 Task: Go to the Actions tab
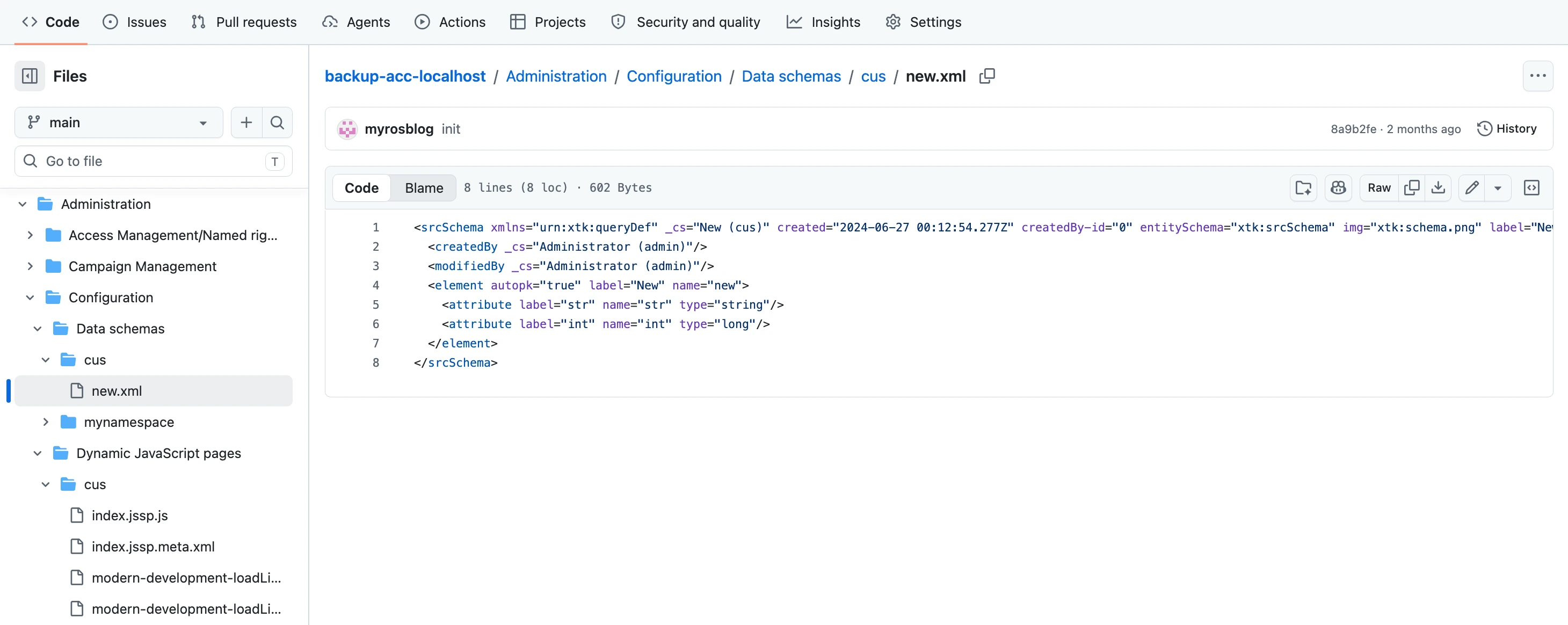tap(451, 22)
